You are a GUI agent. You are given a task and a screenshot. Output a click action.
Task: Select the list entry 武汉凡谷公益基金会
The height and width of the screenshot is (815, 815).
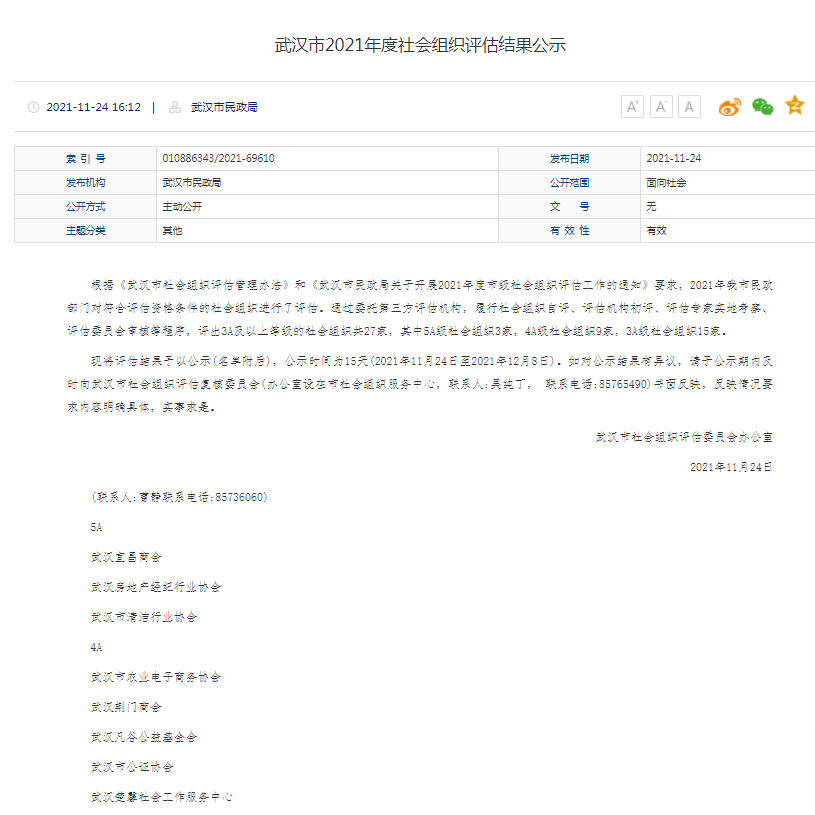pos(144,737)
